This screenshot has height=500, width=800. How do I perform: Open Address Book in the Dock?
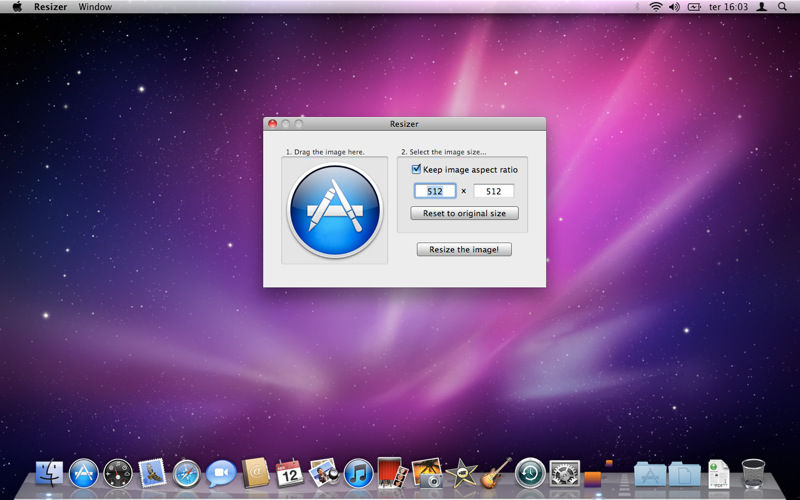pos(255,472)
